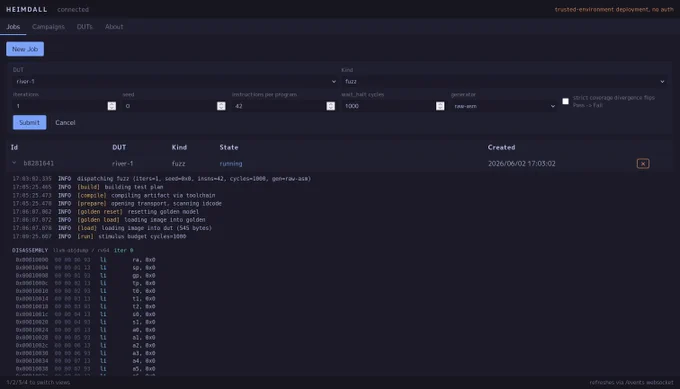Click the '[compile] compiling artifact' log line
Image resolution: width=680 pixels, height=389 pixels.
(x=114, y=195)
